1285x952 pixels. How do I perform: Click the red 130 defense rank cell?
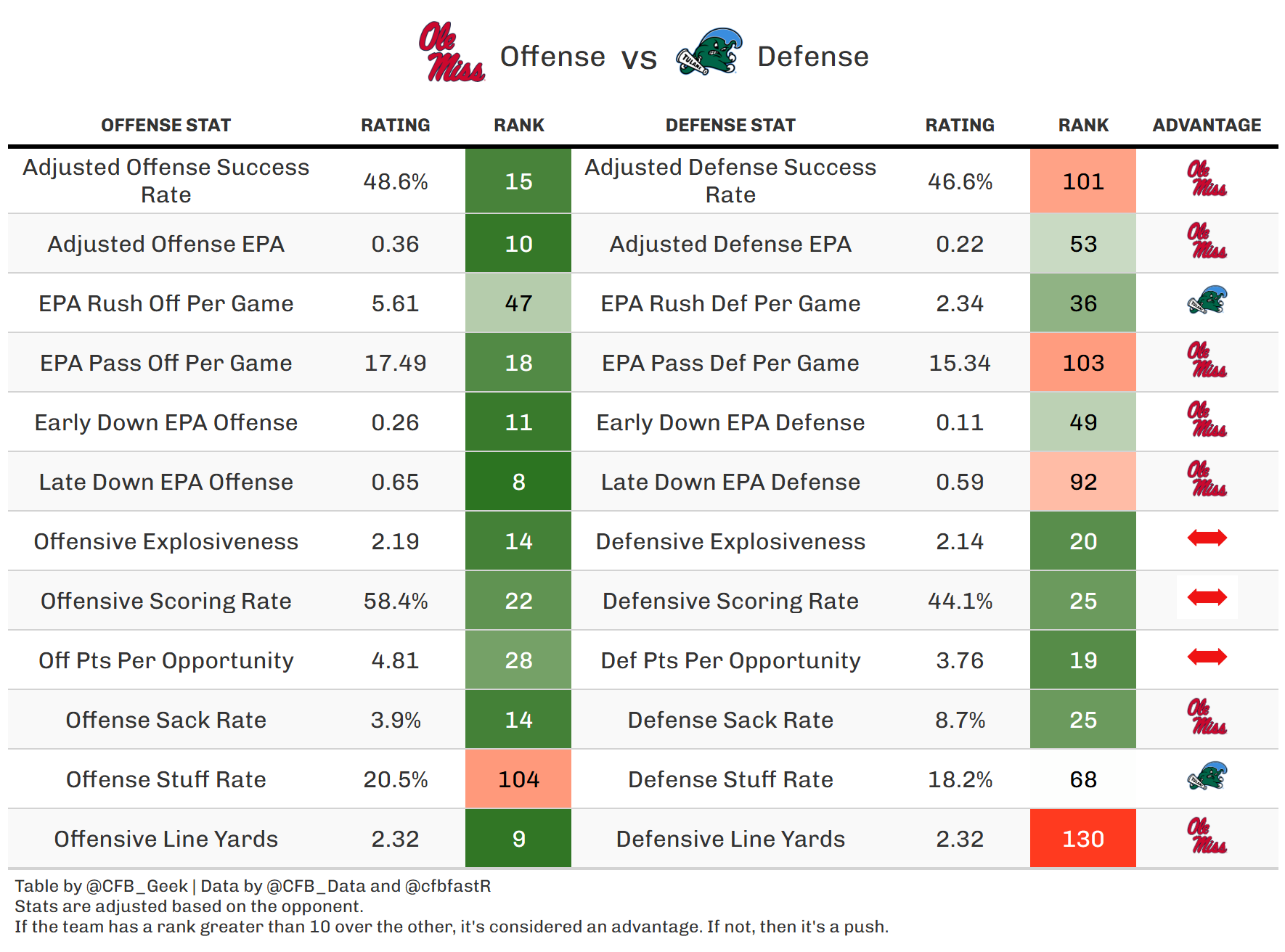[x=1082, y=839]
